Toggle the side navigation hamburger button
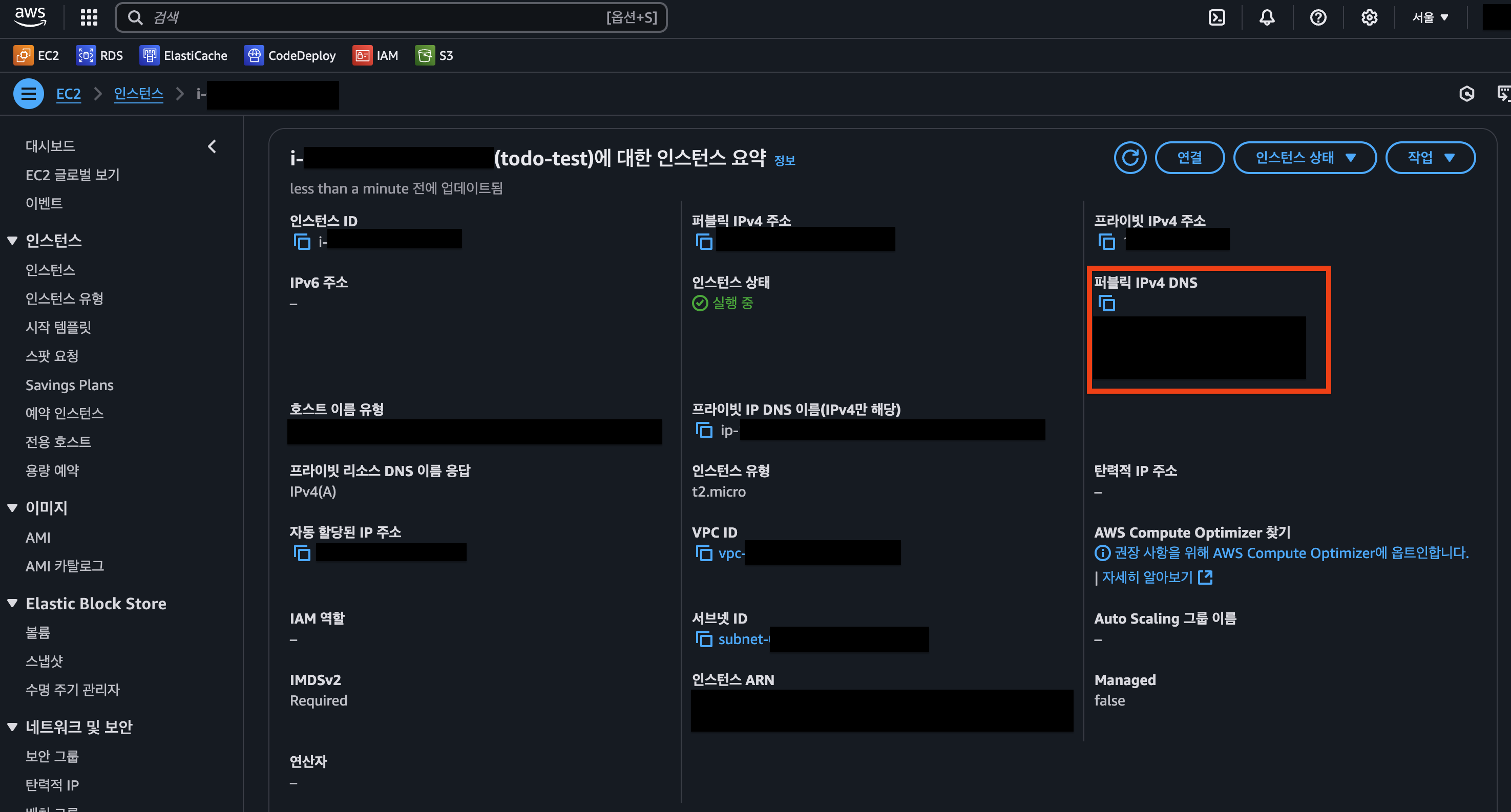This screenshot has width=1511, height=812. point(28,94)
